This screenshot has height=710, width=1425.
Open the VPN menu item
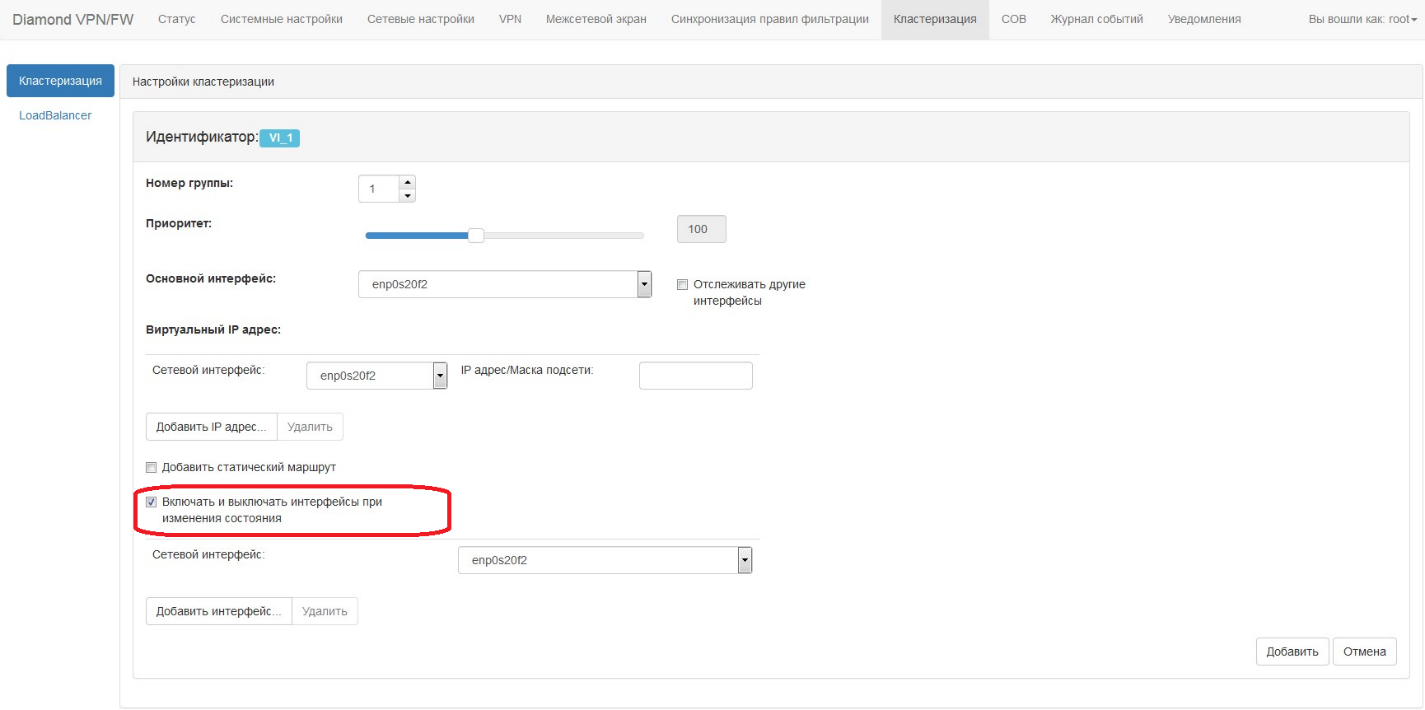click(x=510, y=19)
